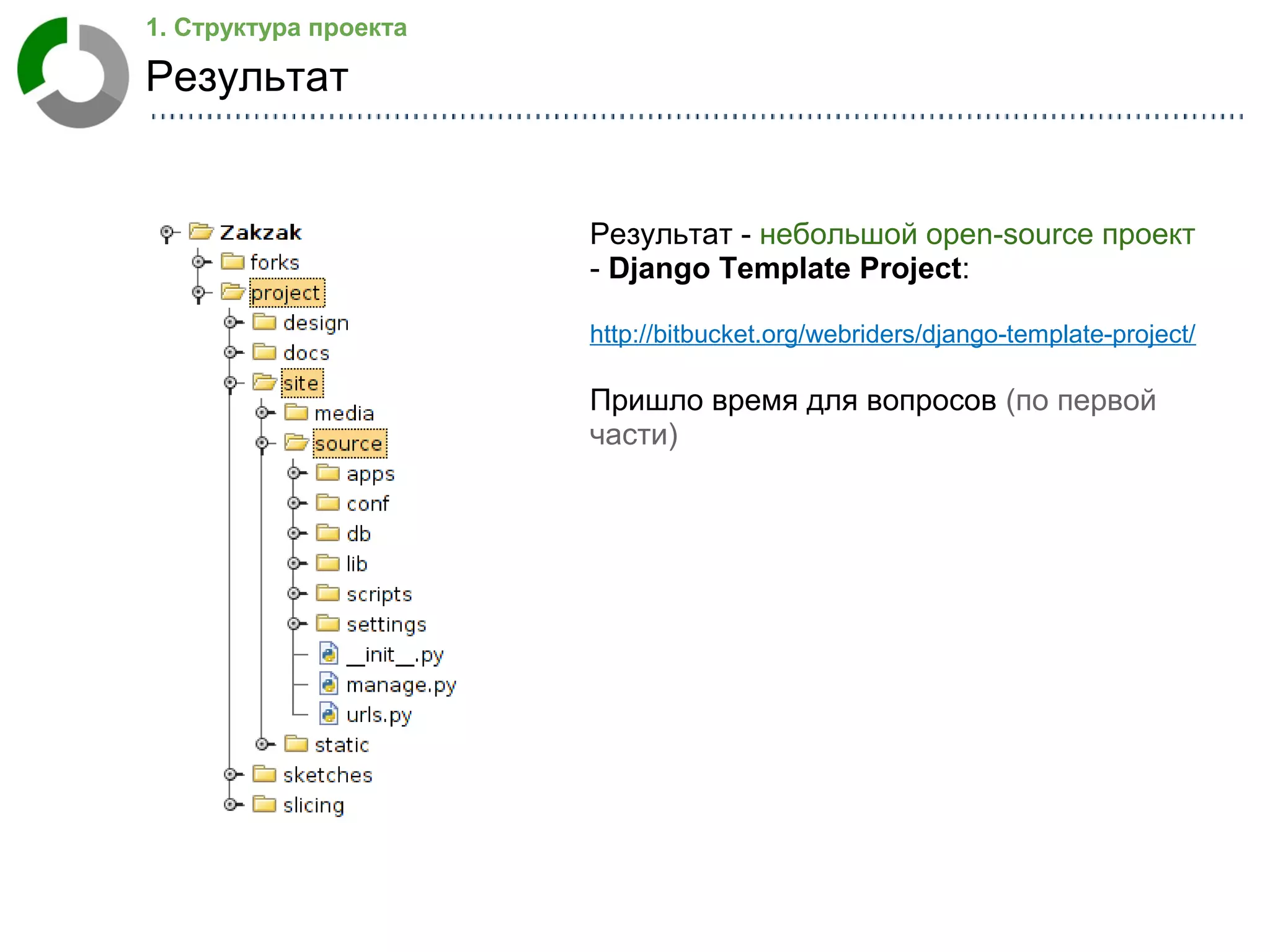1270x952 pixels.
Task: Expand the design tree node
Action: (230, 322)
